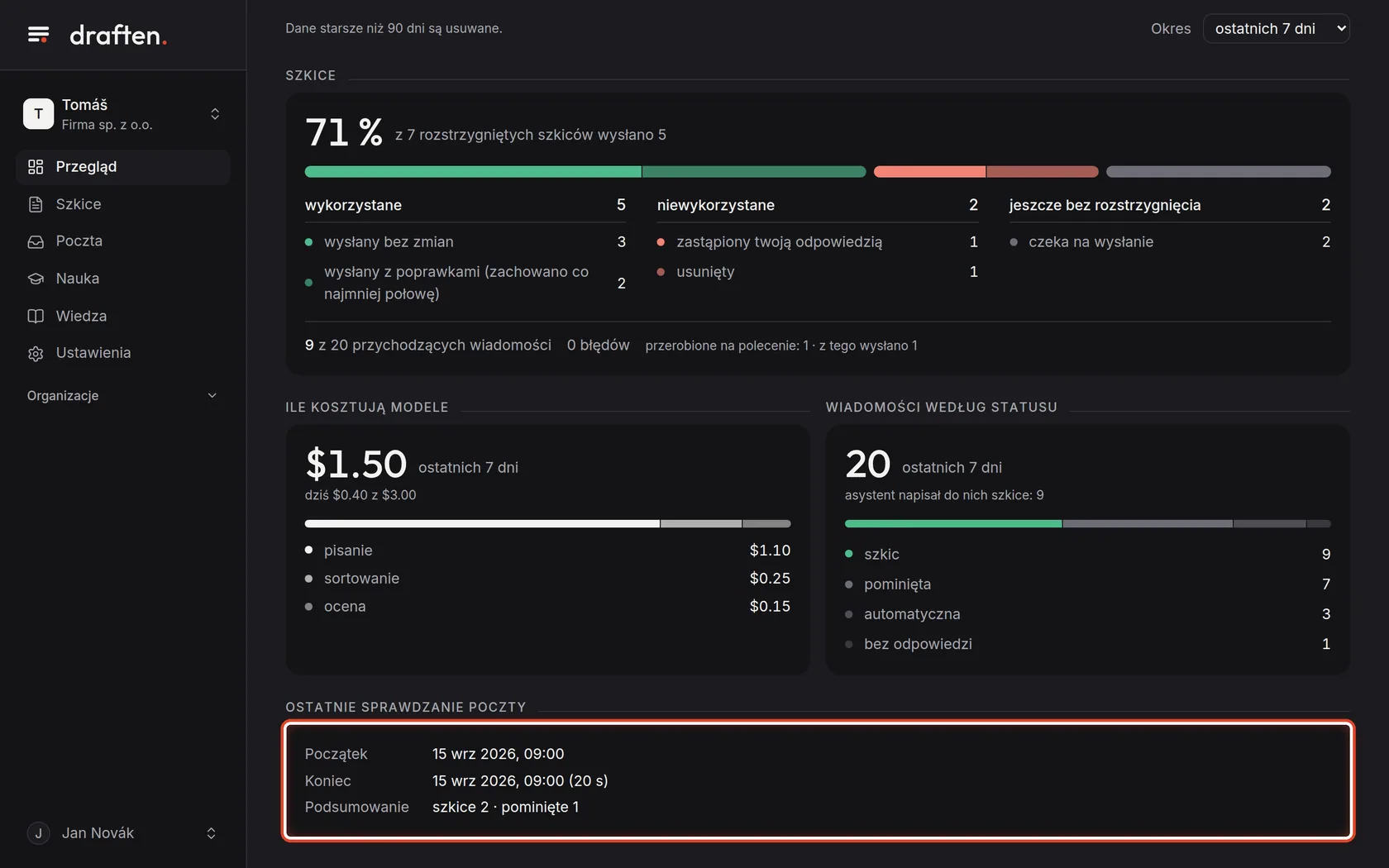Click 'dziś $0.40 z $3.00' text
Viewport: 1389px width, 868px height.
pyautogui.click(x=360, y=495)
